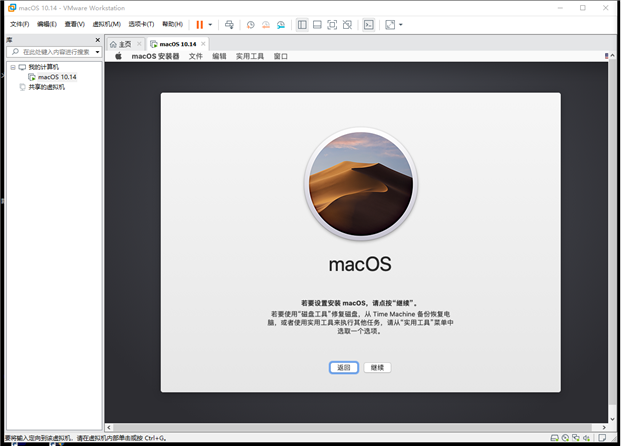The image size is (621, 446).
Task: Click the hard disk status icon
Action: click(x=555, y=438)
